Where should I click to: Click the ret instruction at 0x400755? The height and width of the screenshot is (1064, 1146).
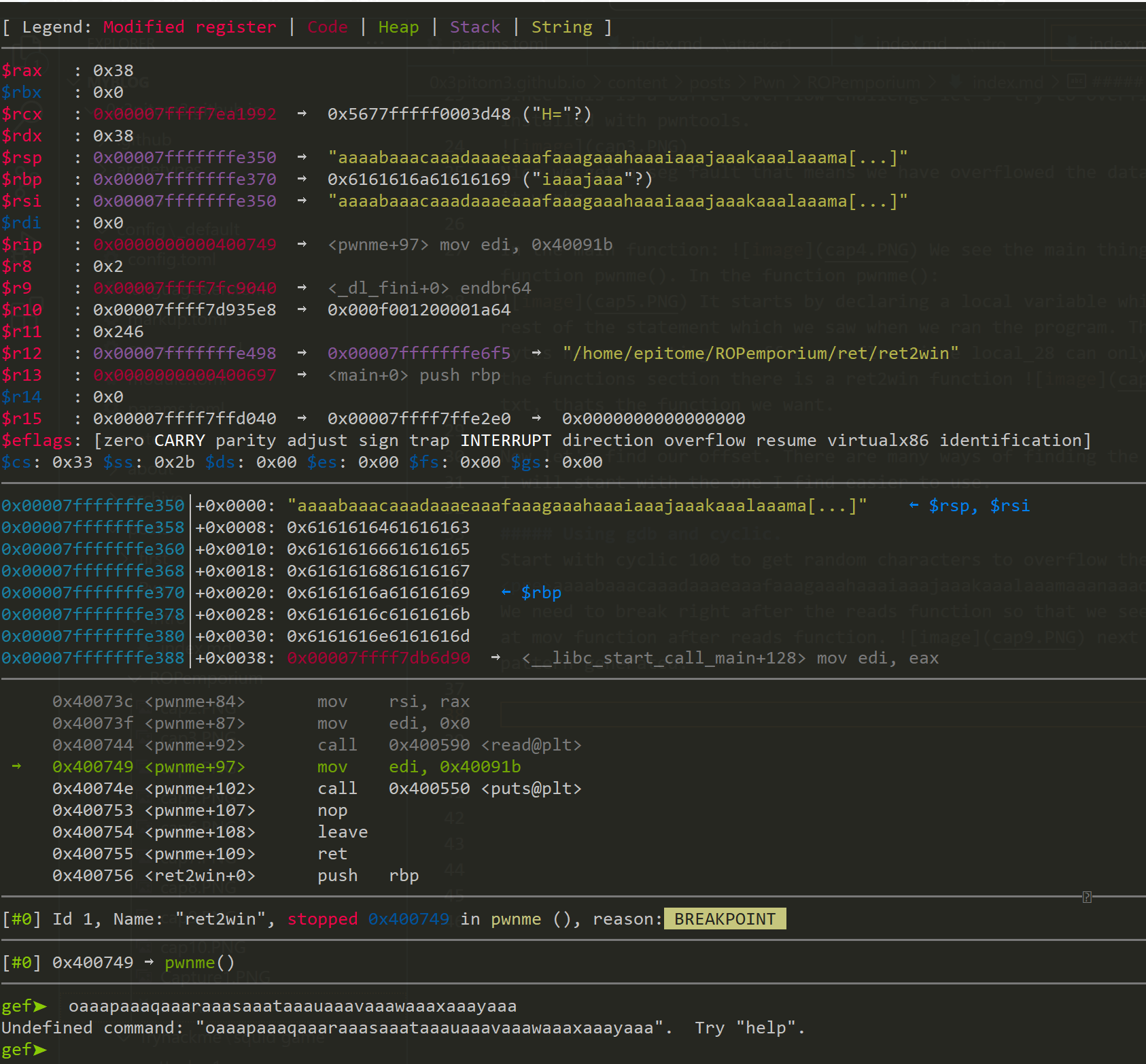pyautogui.click(x=200, y=854)
